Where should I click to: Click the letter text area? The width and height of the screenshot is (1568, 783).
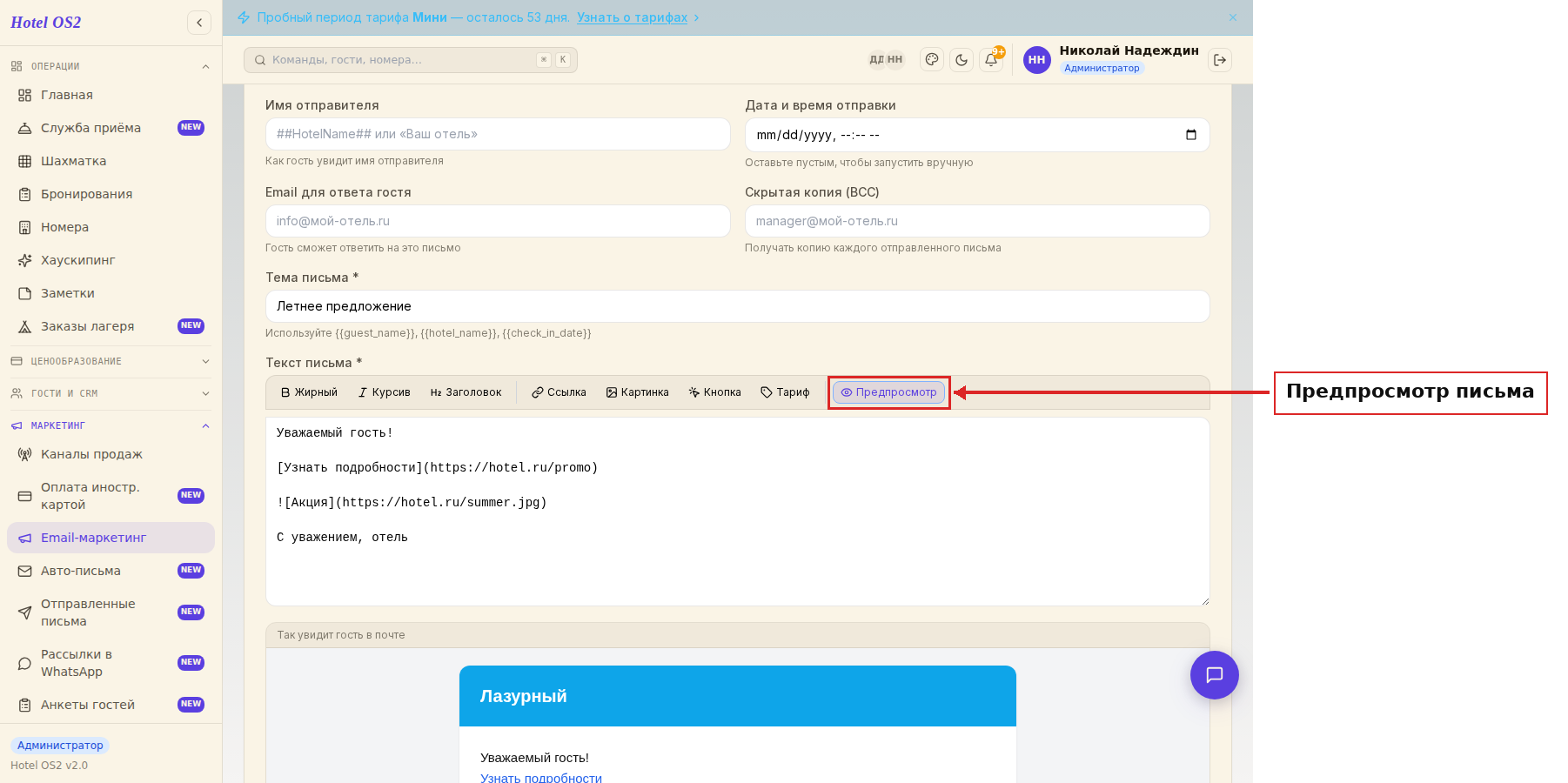[738, 512]
